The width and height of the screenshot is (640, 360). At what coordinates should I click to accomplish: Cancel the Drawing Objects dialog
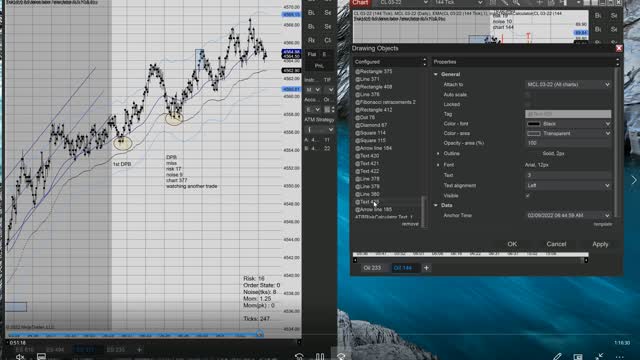[x=556, y=244]
